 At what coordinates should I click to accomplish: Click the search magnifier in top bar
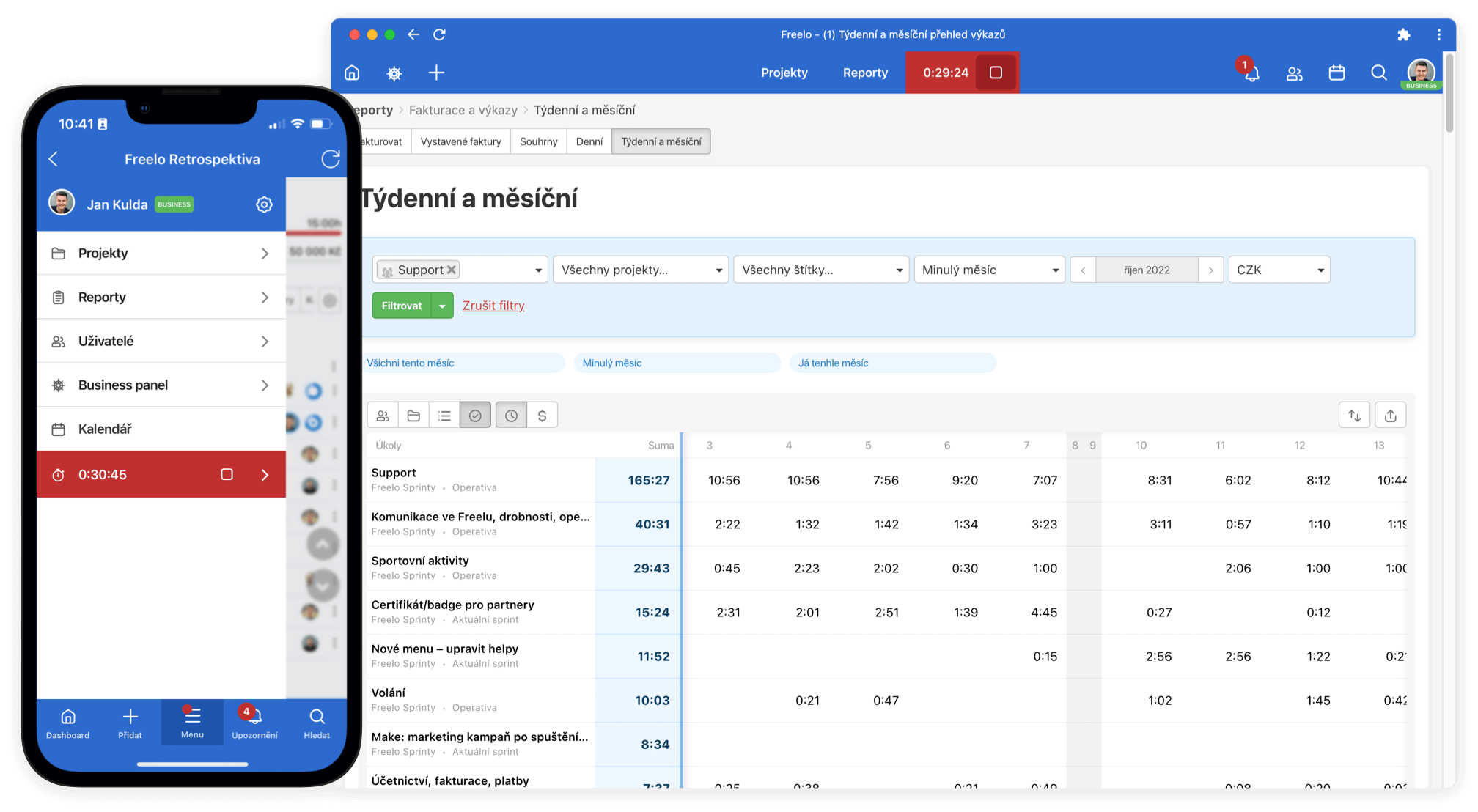pyautogui.click(x=1378, y=73)
